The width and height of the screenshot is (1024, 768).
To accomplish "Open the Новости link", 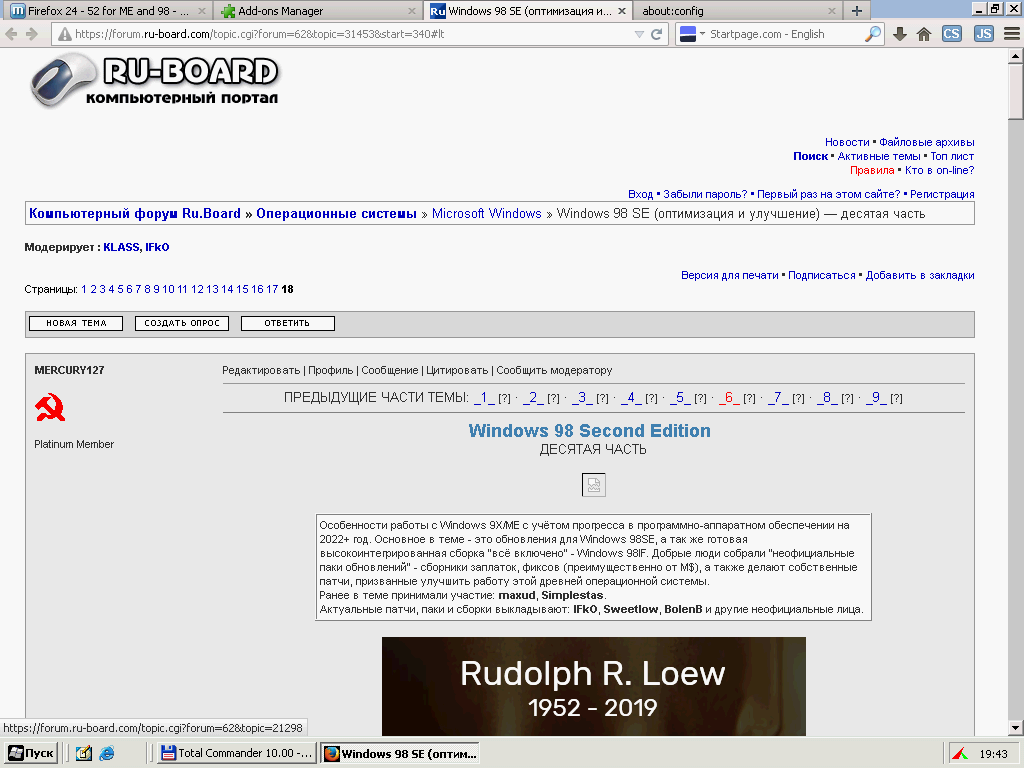I will tap(847, 142).
